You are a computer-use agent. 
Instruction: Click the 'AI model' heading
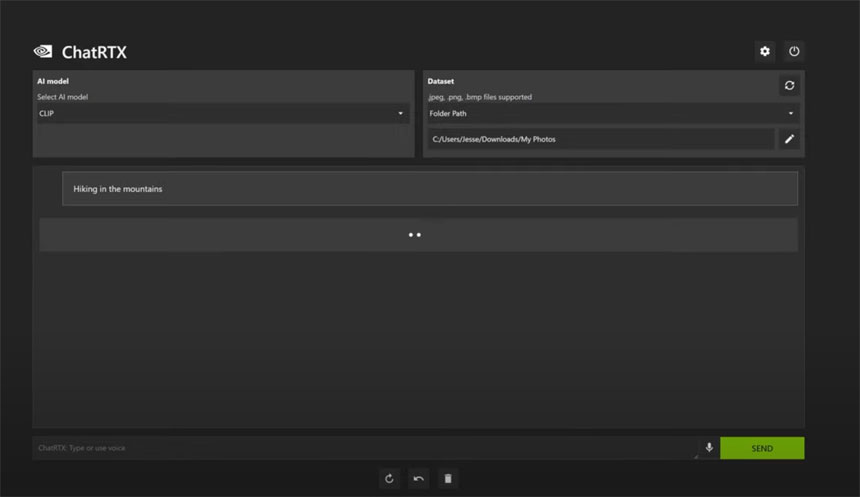(x=53, y=81)
